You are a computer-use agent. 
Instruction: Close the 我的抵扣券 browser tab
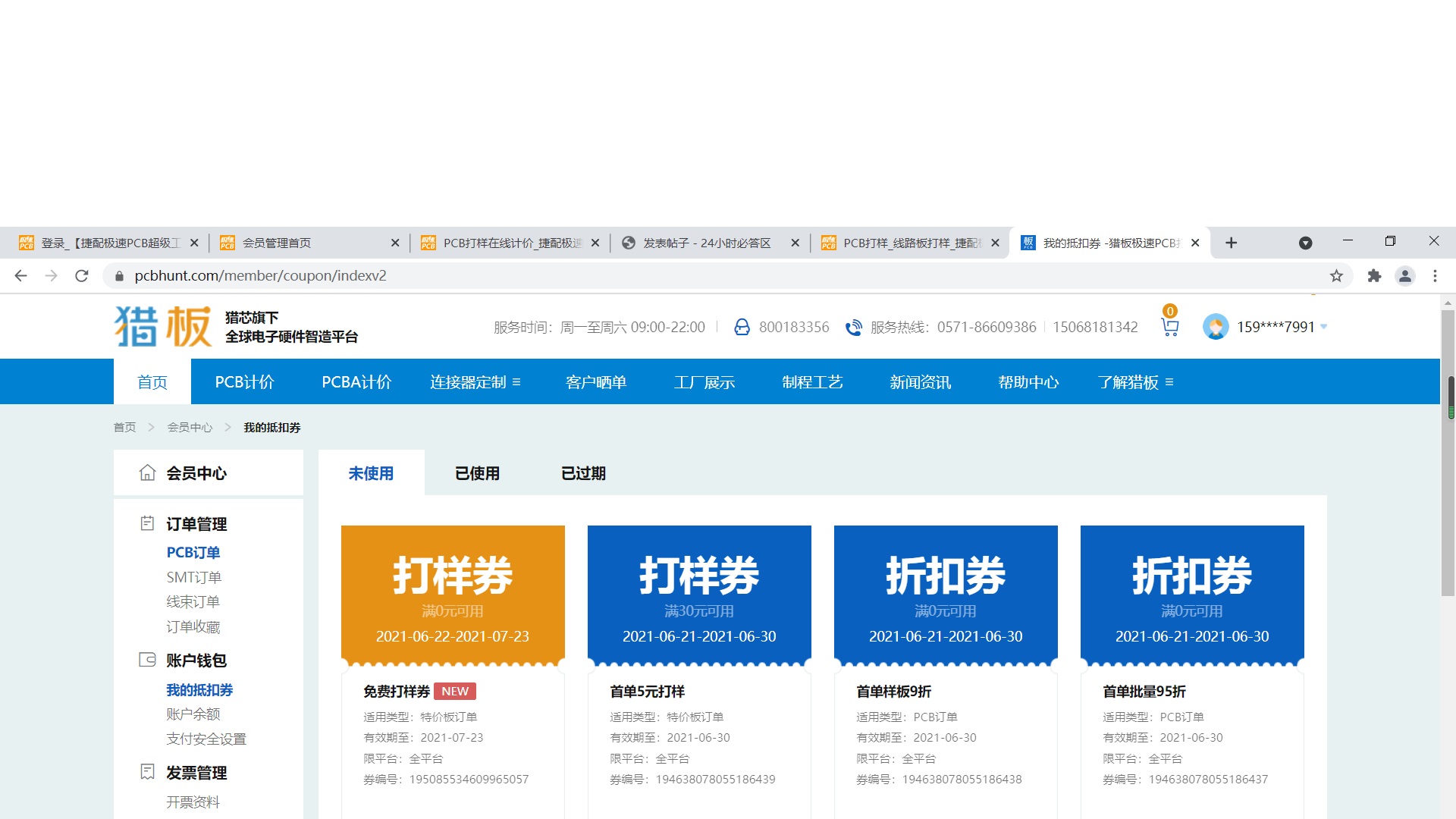coord(1195,243)
